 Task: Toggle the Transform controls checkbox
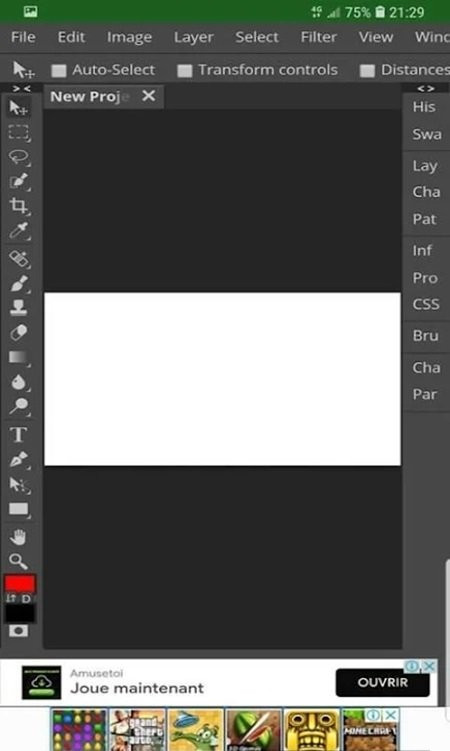point(184,71)
